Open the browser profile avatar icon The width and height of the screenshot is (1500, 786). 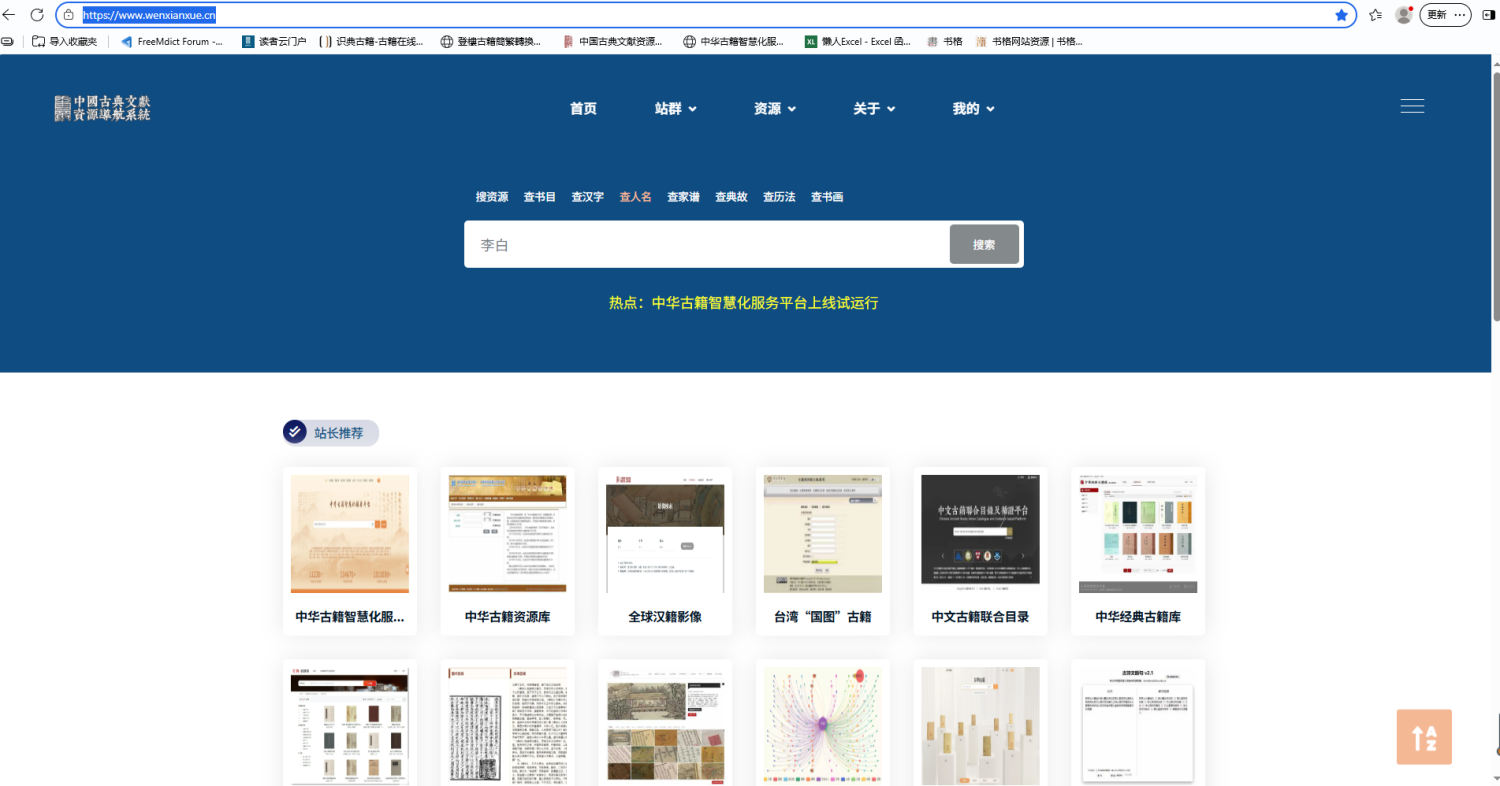point(1403,15)
